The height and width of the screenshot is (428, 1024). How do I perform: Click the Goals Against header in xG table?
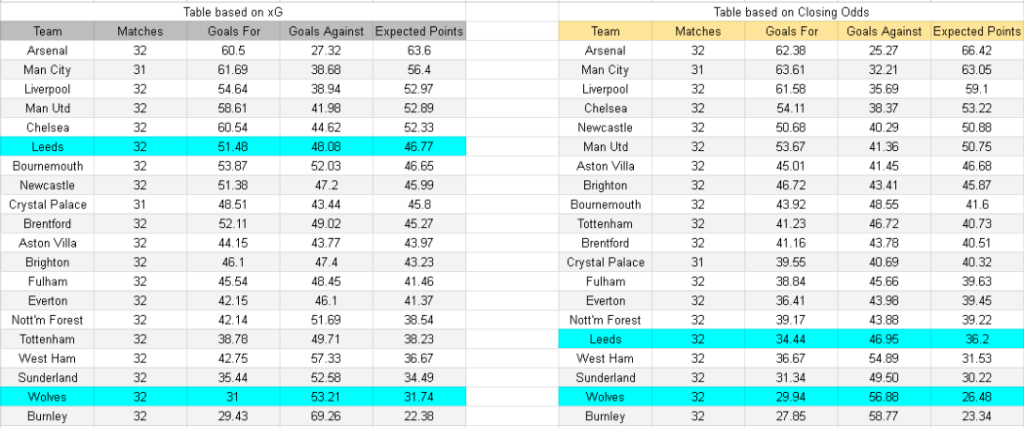tap(326, 31)
